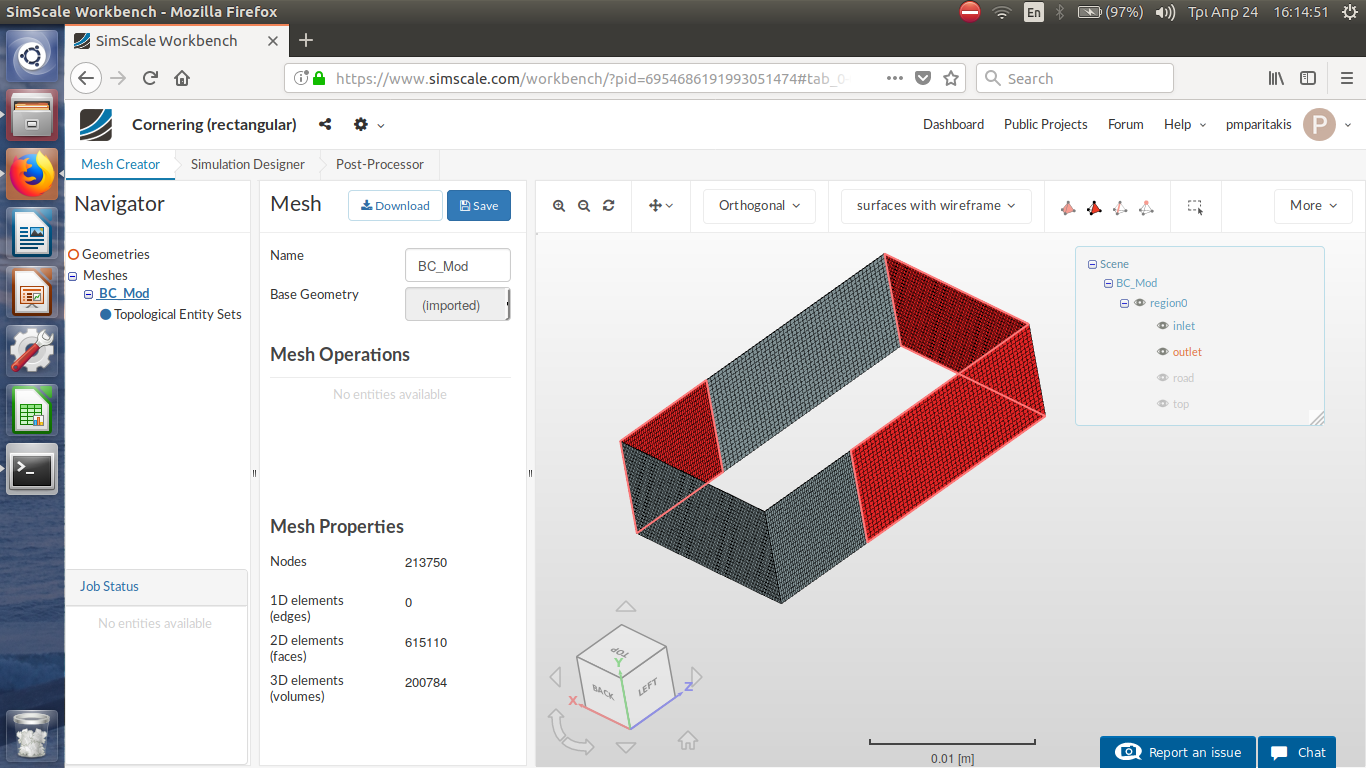The image size is (1366, 768).
Task: Click the BACK face of orientation cube
Action: [602, 690]
